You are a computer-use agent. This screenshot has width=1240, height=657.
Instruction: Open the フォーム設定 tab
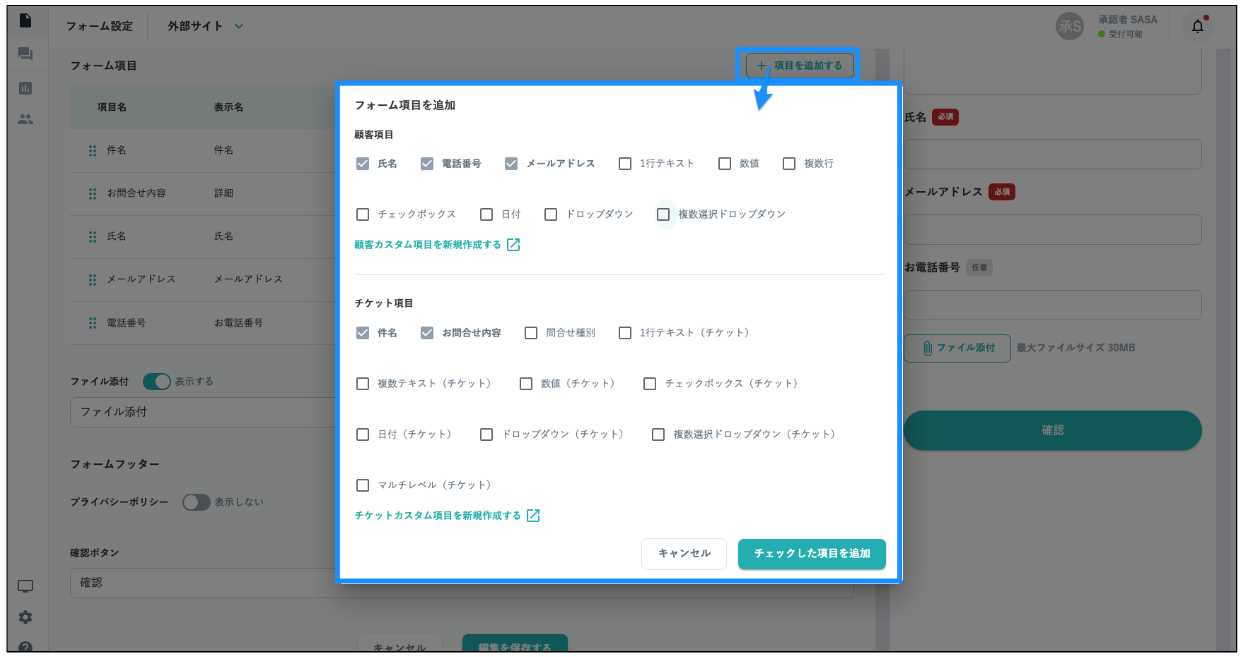[x=100, y=26]
